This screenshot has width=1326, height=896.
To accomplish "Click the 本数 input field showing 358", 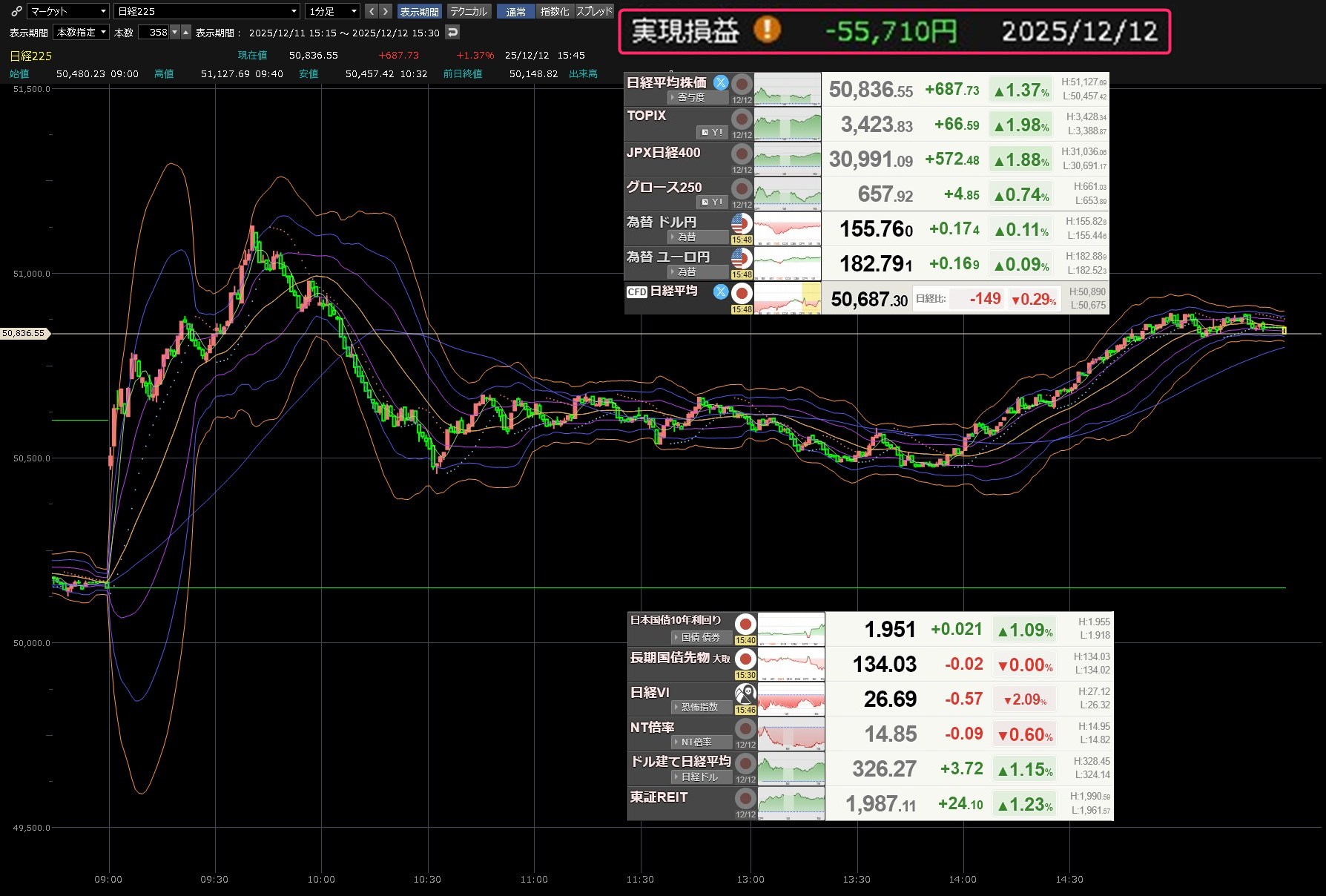I will pyautogui.click(x=154, y=32).
